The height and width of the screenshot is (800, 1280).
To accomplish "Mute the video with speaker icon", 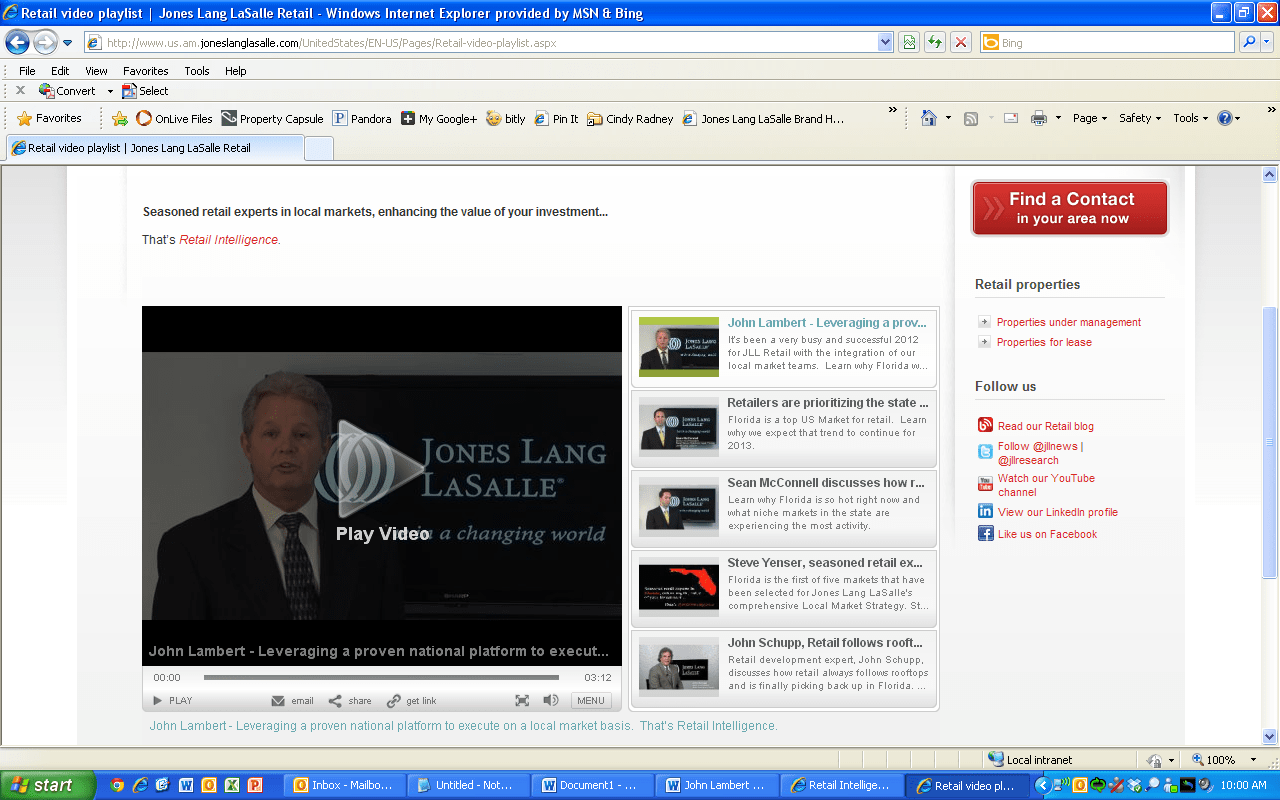I will click(551, 701).
